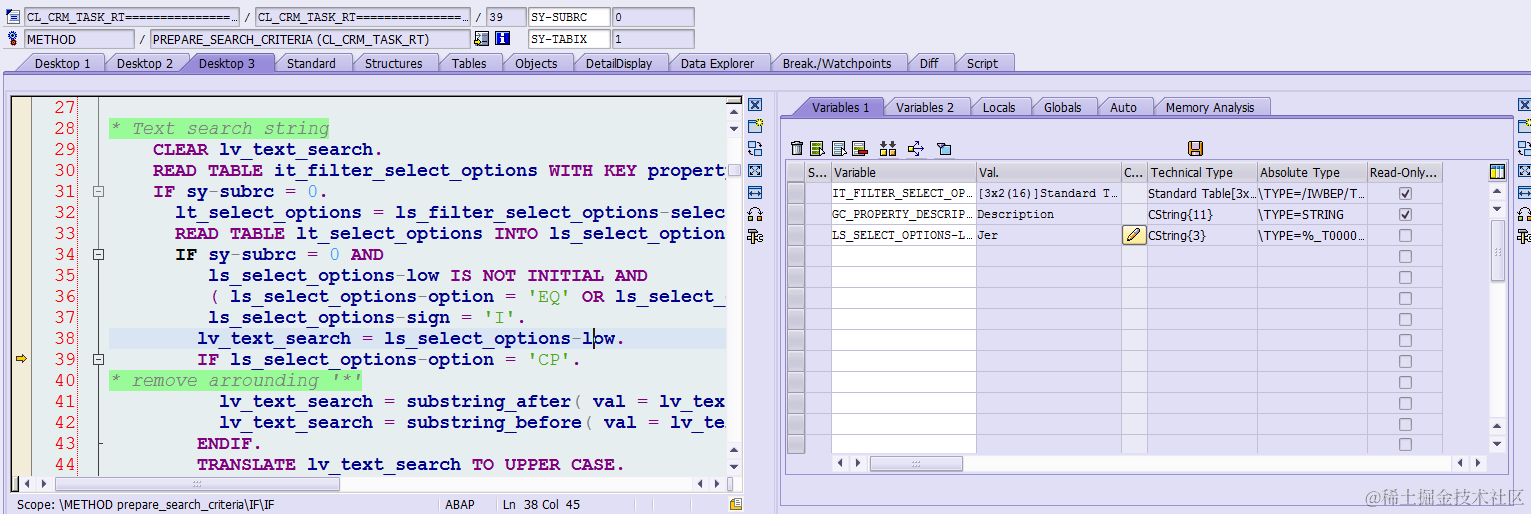This screenshot has height=514, width=1531.
Task: Click the Variable column header
Action: [x=903, y=172]
